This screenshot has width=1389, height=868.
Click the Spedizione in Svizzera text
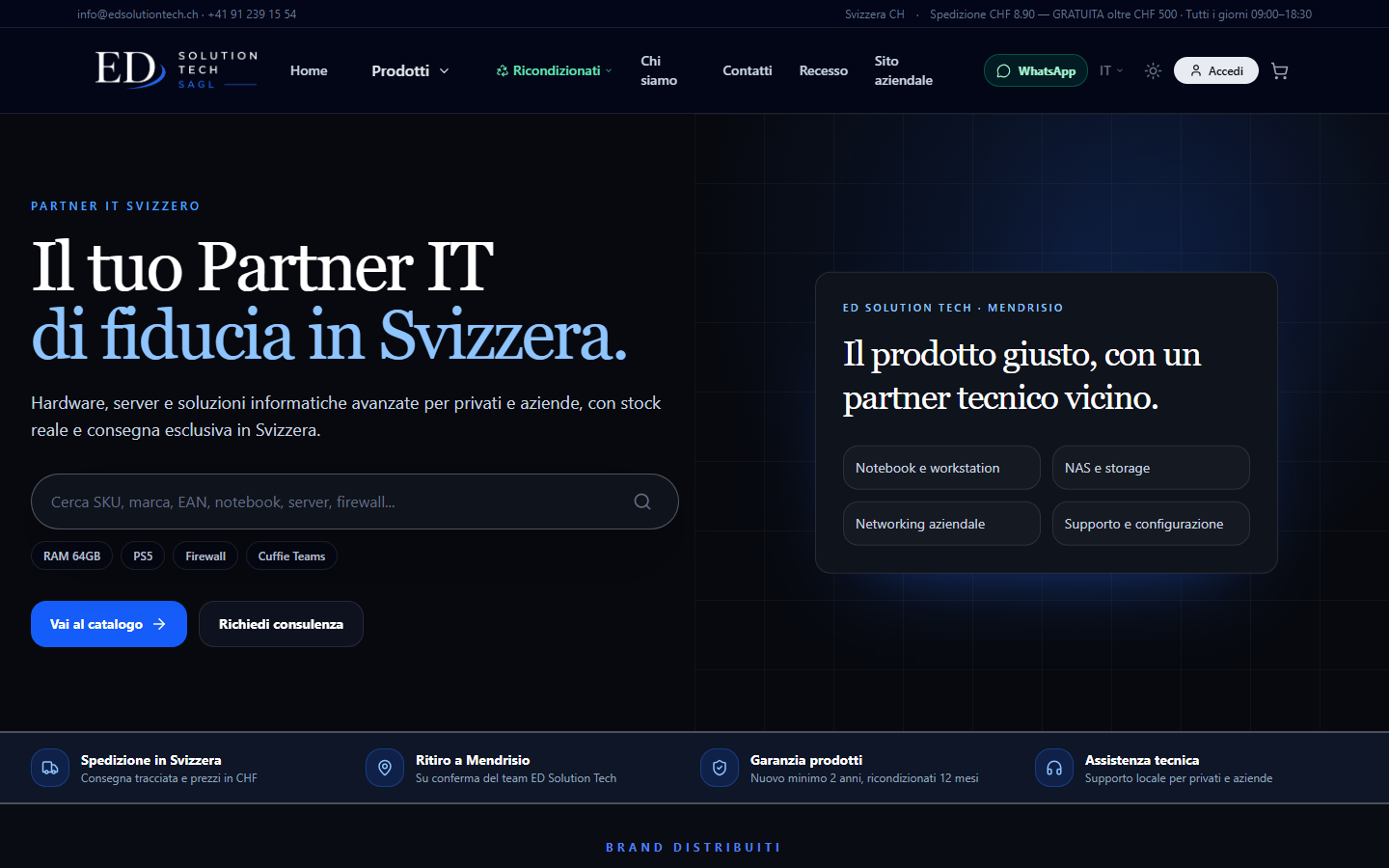pos(151,760)
